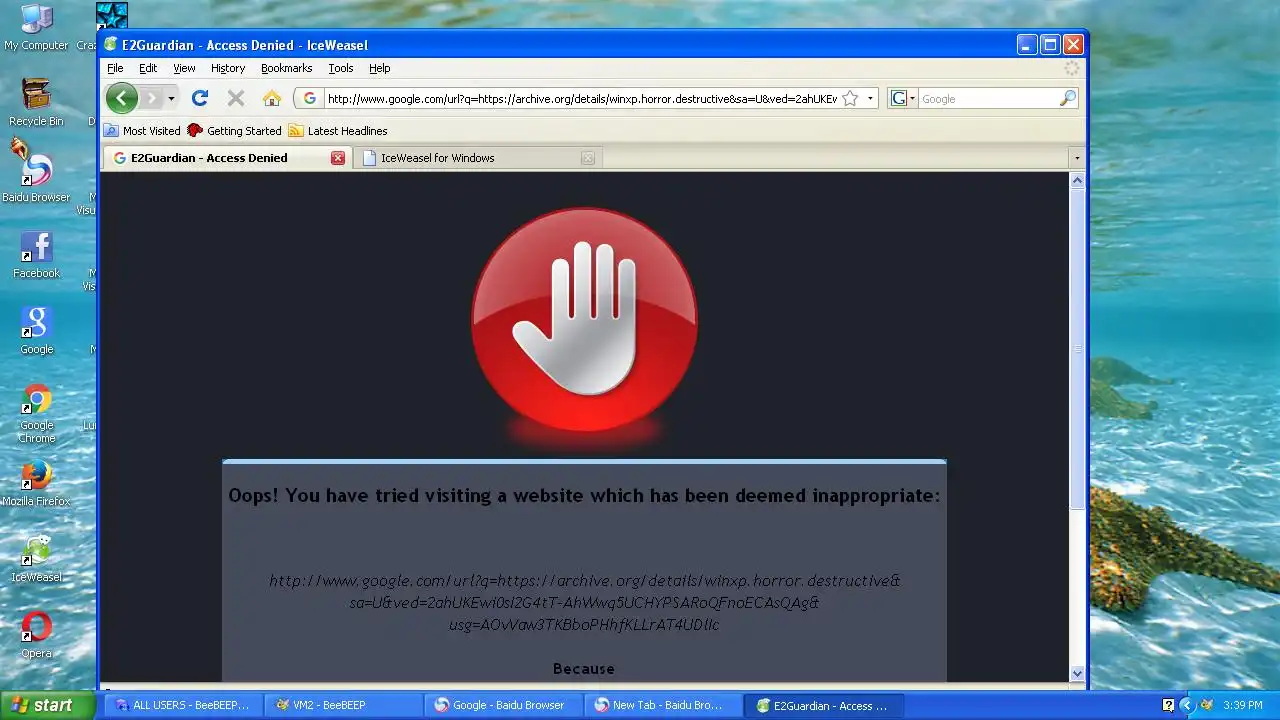This screenshot has height=720, width=1280.
Task: Select the Facebook desktop shortcut
Action: tap(36, 255)
